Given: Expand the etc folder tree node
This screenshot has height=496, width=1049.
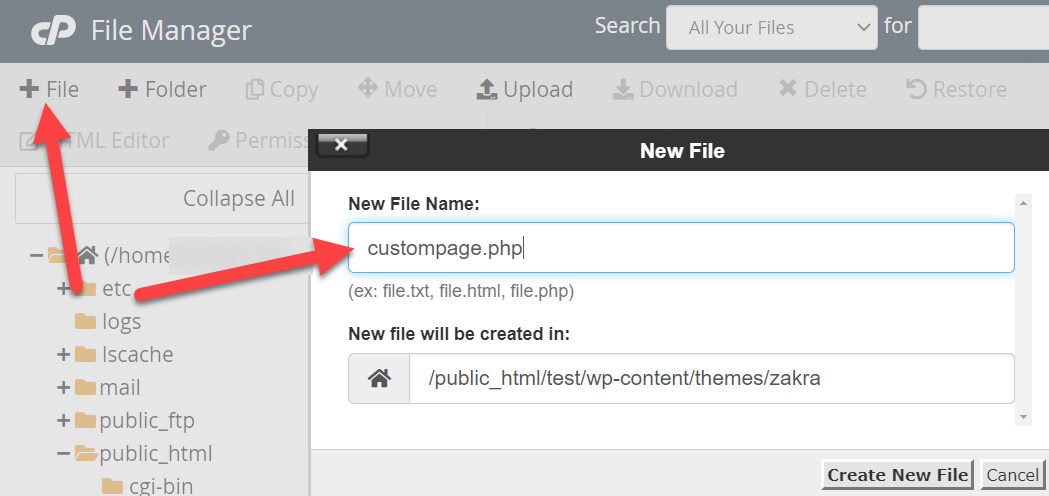Looking at the screenshot, I should tap(64, 289).
